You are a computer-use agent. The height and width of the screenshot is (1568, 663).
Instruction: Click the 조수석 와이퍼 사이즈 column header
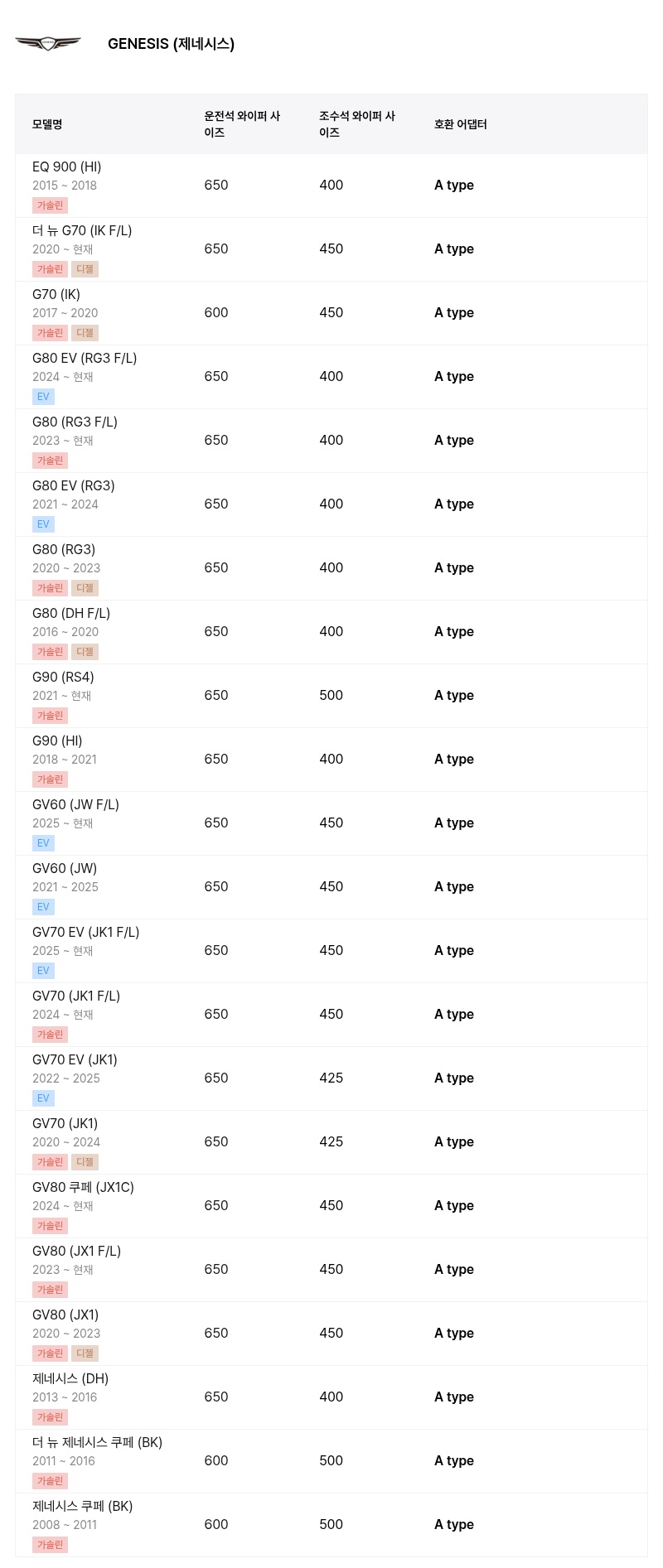(357, 124)
